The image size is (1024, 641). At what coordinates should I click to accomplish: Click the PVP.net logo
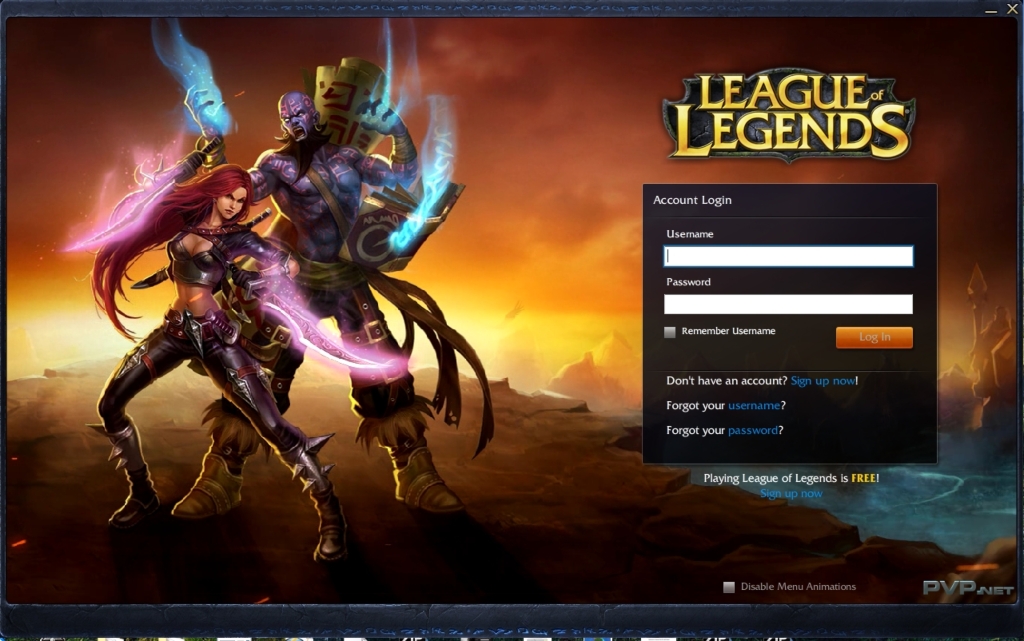click(968, 588)
